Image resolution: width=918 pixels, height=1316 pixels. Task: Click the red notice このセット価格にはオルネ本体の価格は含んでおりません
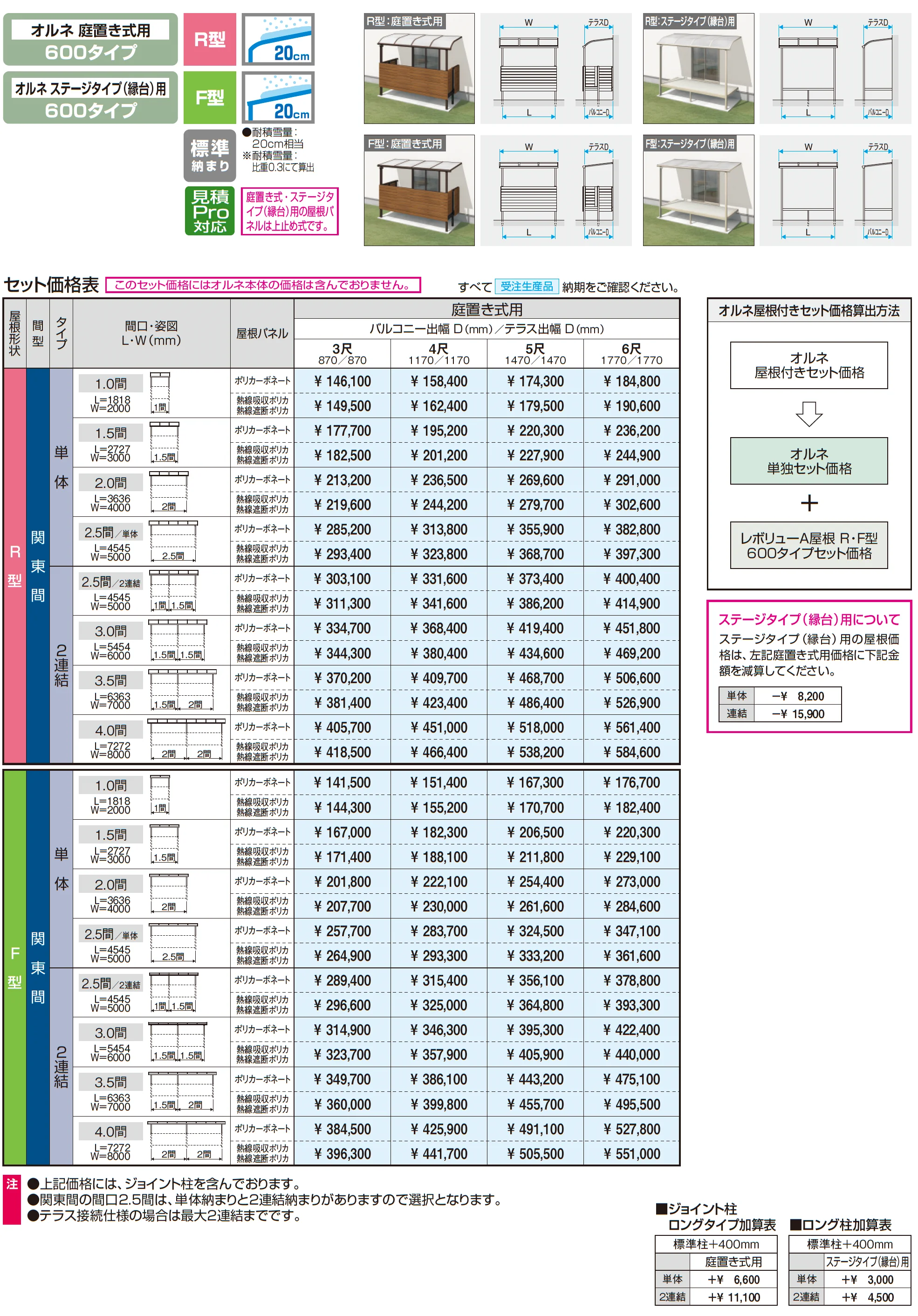coord(263,285)
